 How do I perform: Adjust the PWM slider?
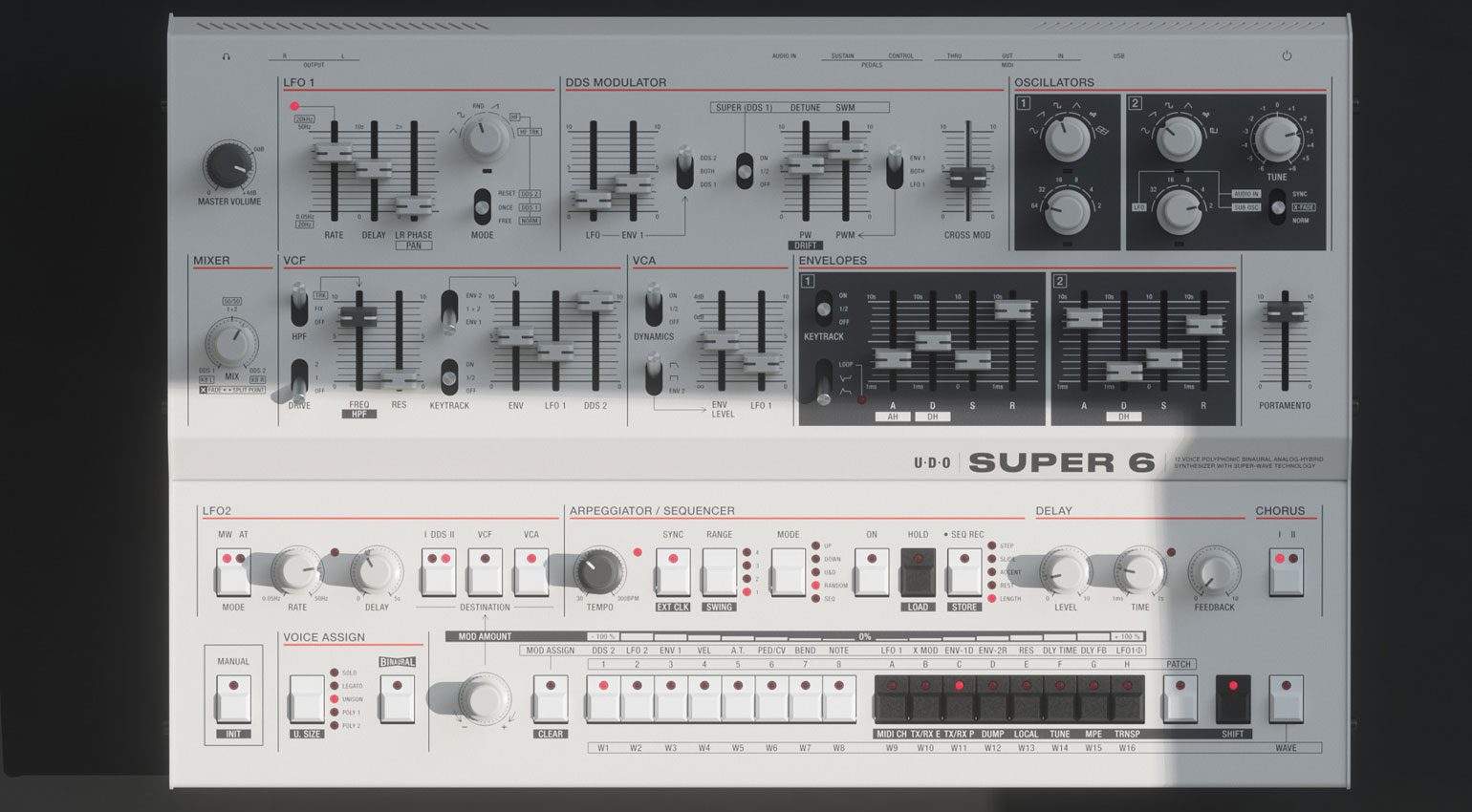(x=845, y=149)
